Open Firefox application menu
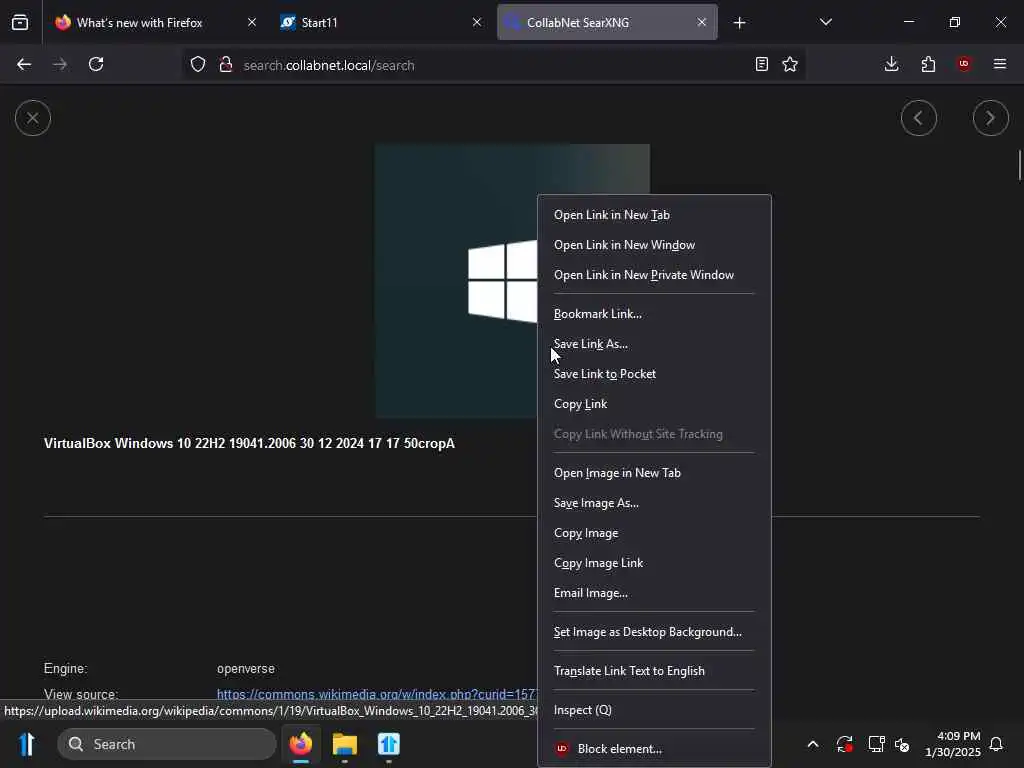The width and height of the screenshot is (1024, 768). (1000, 64)
